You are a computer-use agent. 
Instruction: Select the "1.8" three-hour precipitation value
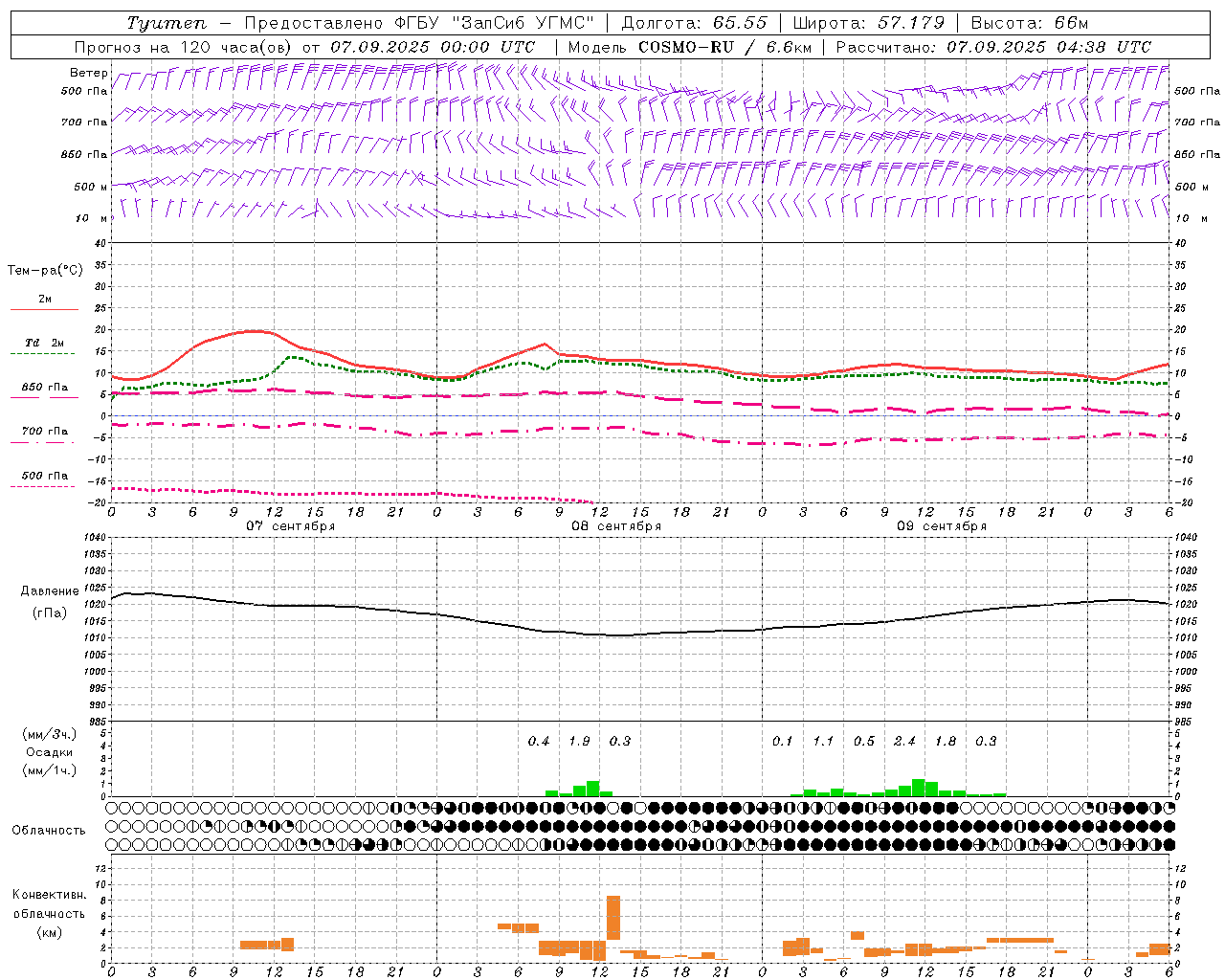click(x=946, y=742)
